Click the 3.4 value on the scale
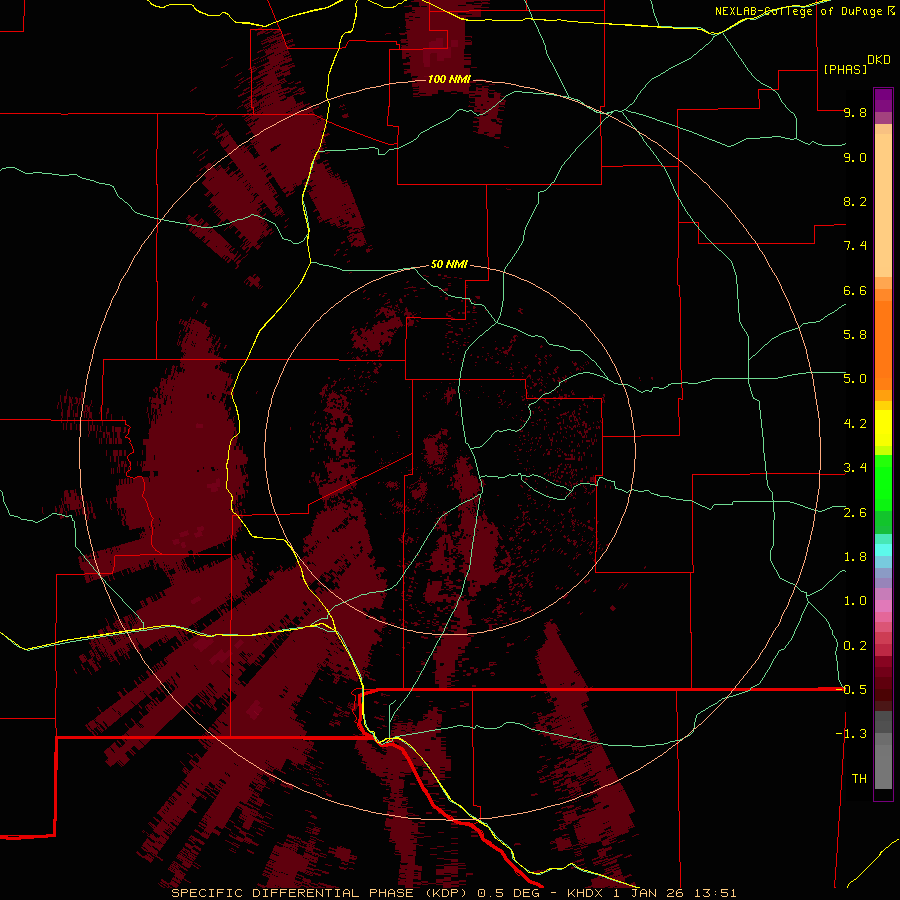 (x=855, y=468)
